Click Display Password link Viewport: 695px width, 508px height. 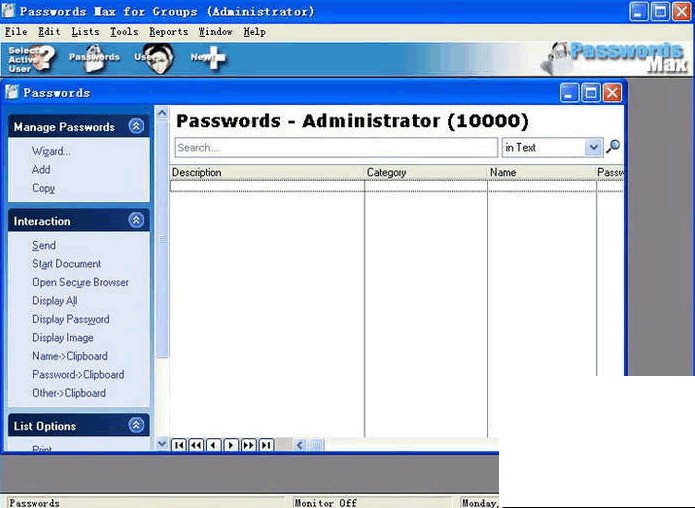70,319
